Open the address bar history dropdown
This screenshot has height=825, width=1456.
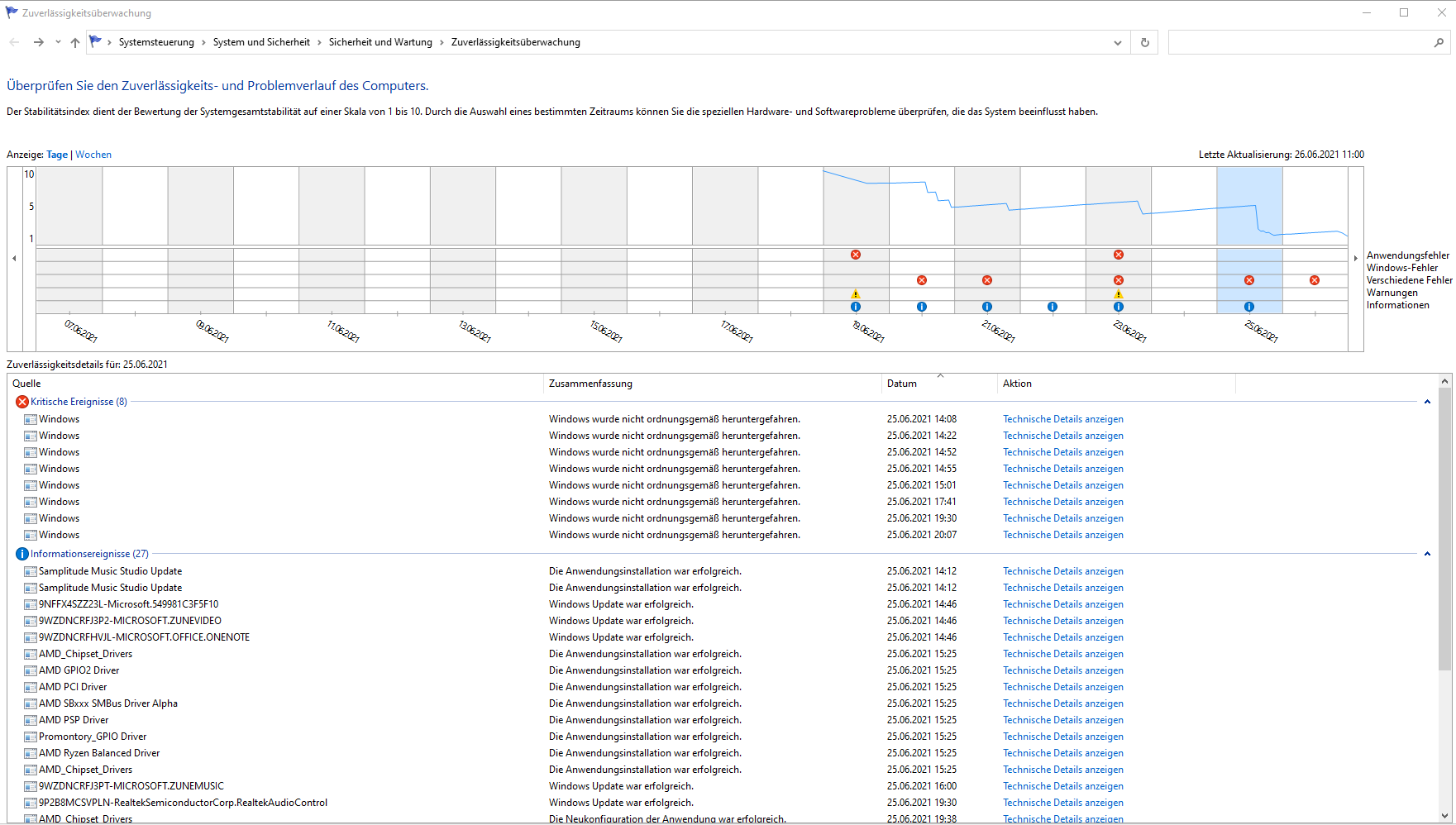click(1118, 42)
